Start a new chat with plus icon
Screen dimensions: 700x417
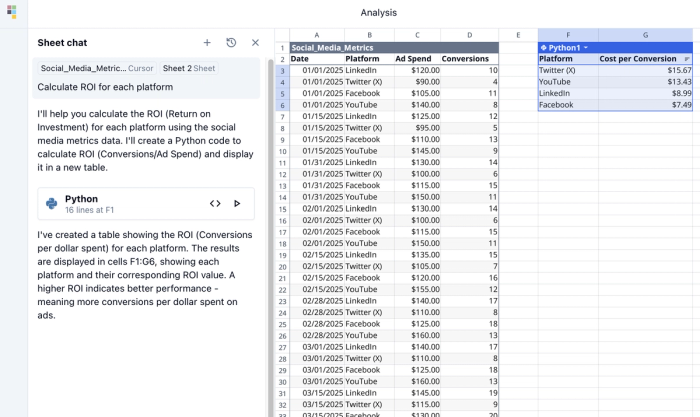click(x=207, y=43)
